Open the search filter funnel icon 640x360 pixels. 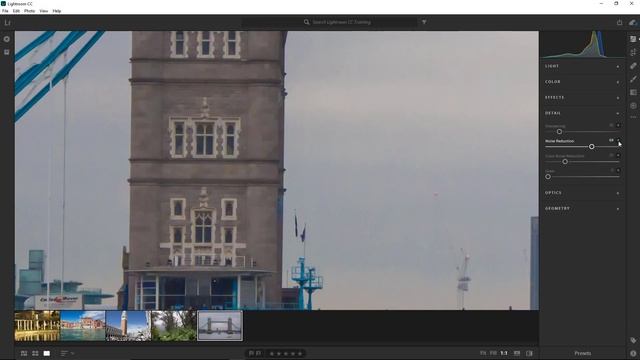click(x=424, y=22)
